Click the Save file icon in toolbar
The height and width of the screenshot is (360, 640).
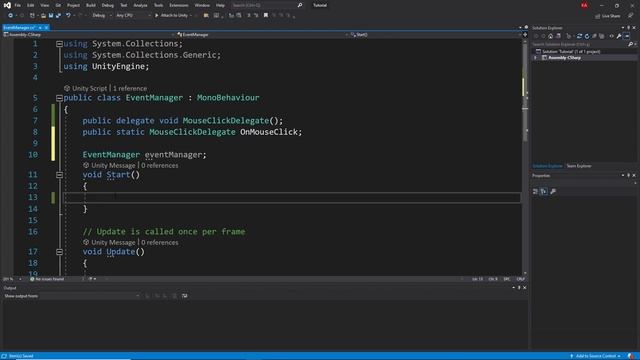51,16
